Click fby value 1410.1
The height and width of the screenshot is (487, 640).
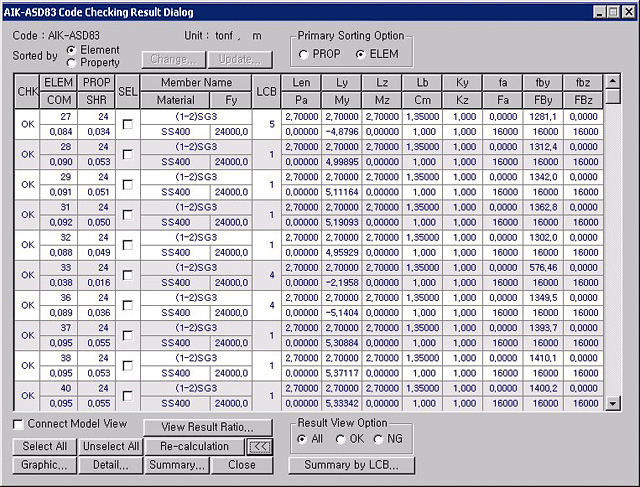(543, 358)
